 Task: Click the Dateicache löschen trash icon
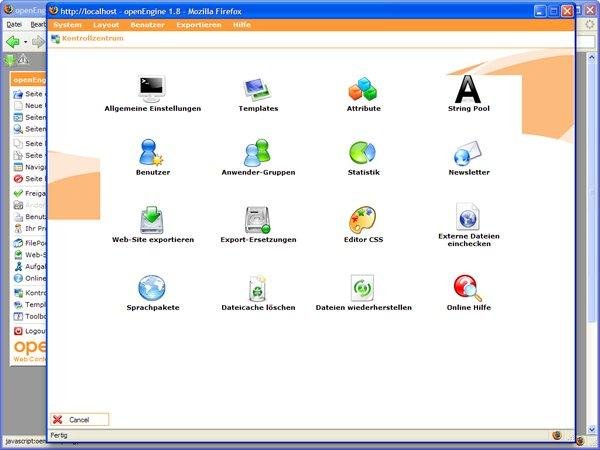258,288
